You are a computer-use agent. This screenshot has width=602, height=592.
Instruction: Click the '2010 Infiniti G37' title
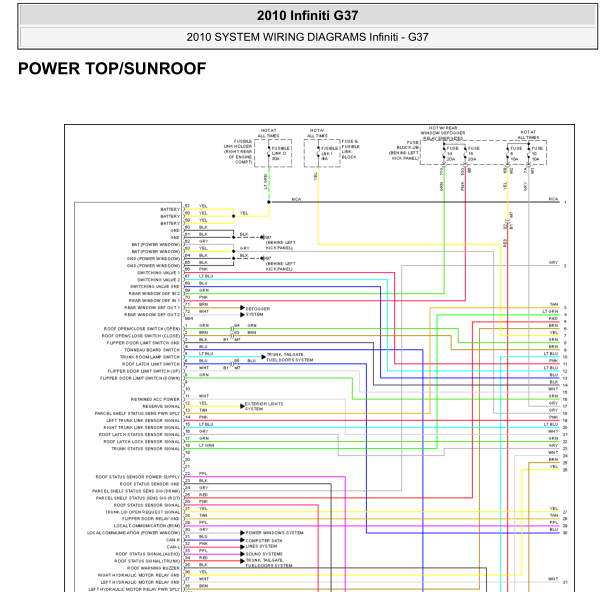[307, 16]
